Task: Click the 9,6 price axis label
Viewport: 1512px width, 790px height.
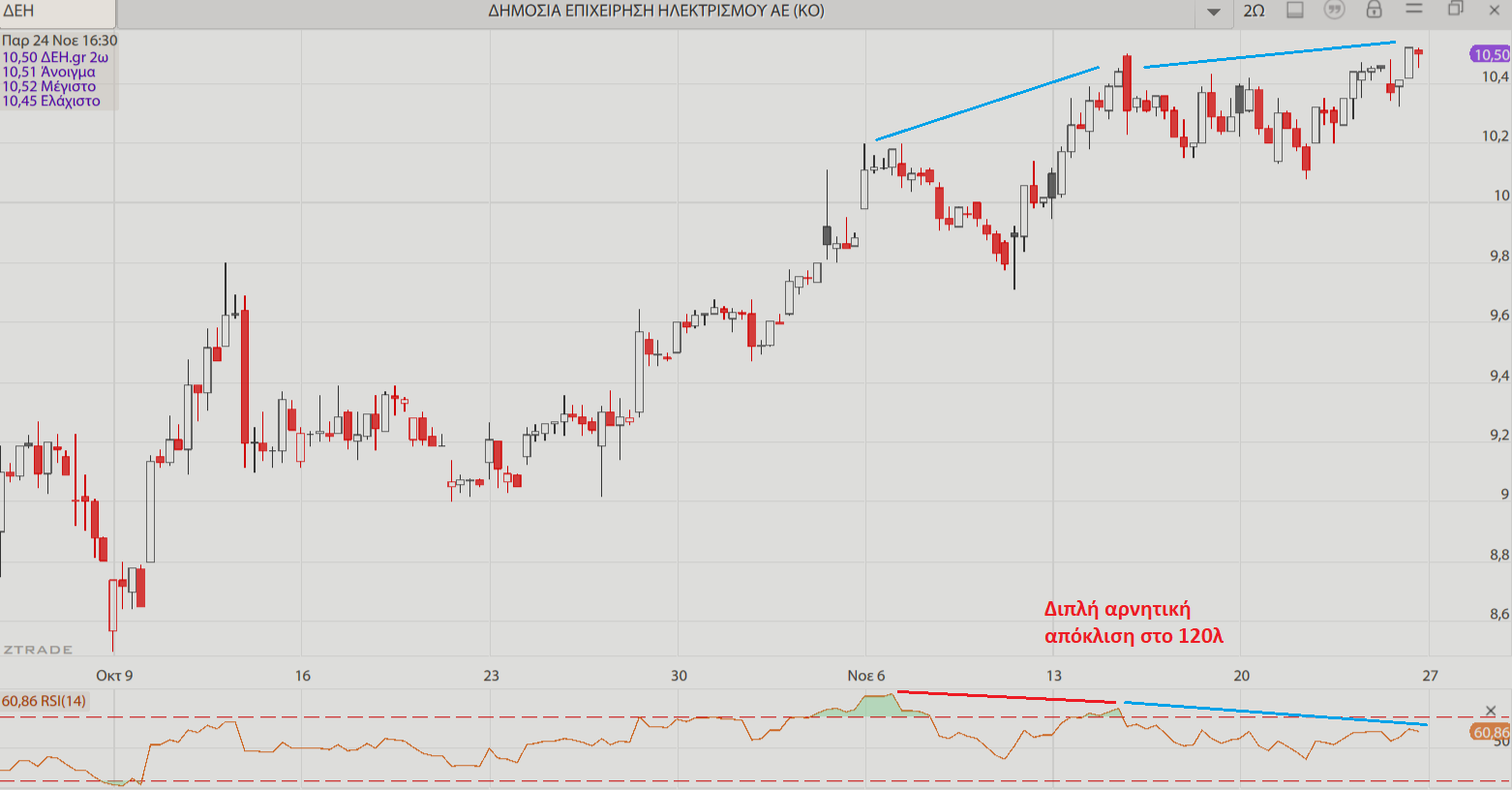Action: click(1499, 315)
